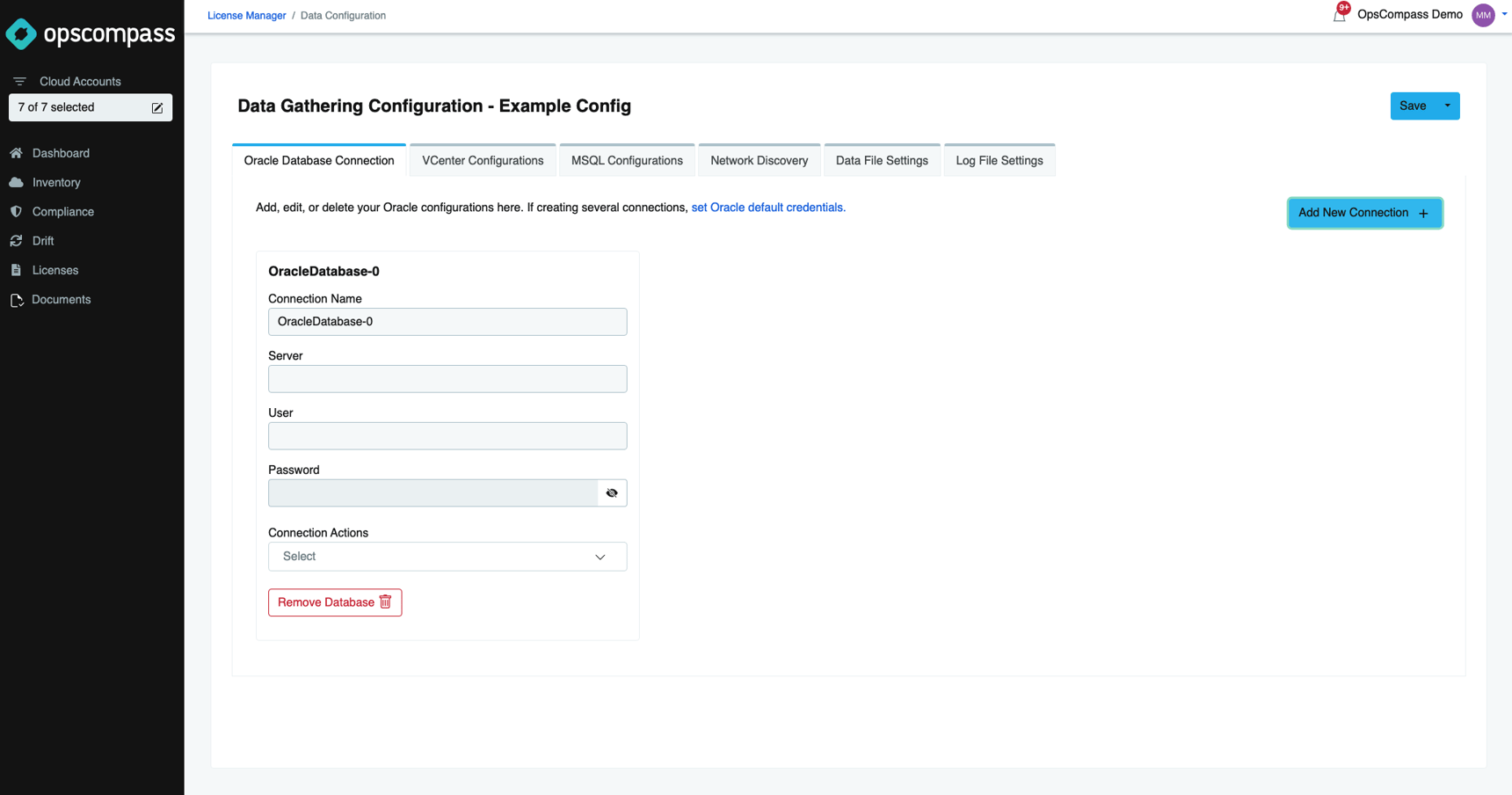
Task: Open the License Manager breadcrumb link
Action: 247,15
